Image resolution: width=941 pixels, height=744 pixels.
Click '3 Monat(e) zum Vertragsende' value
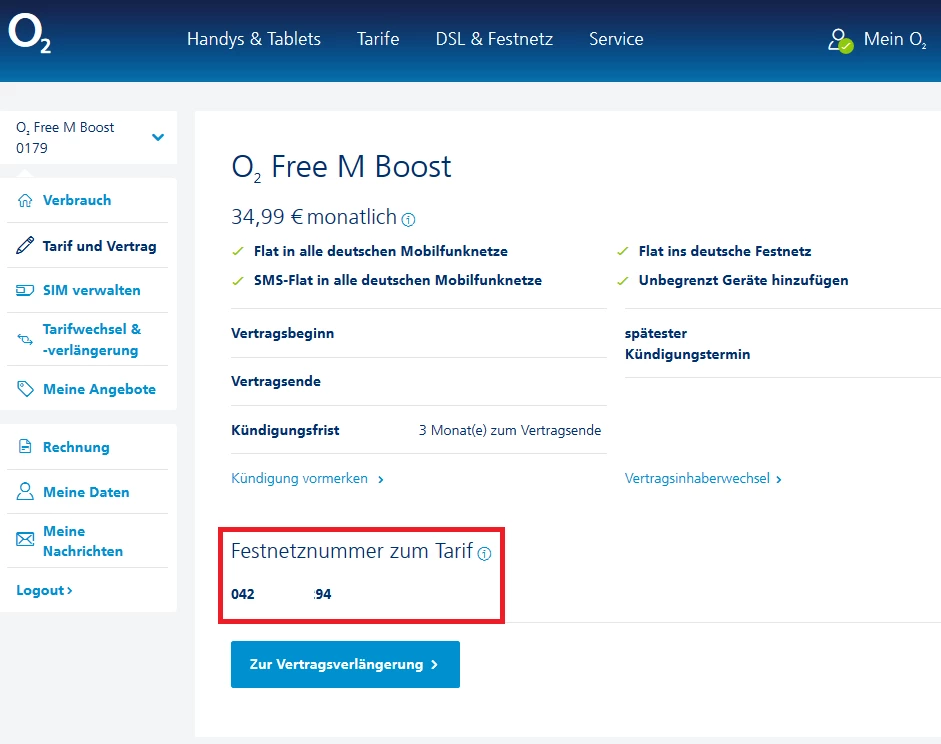click(x=510, y=430)
